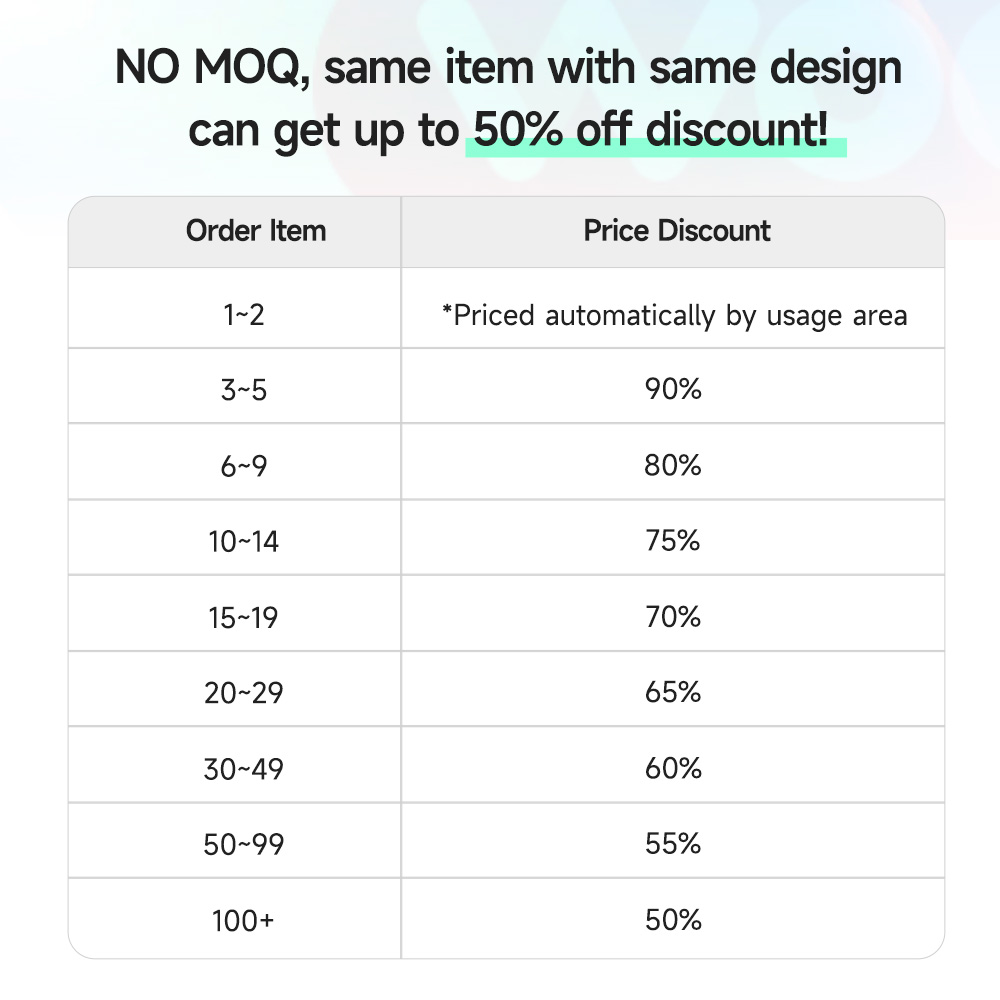Select the 75% discount cell
The image size is (1000, 1000).
tap(673, 542)
